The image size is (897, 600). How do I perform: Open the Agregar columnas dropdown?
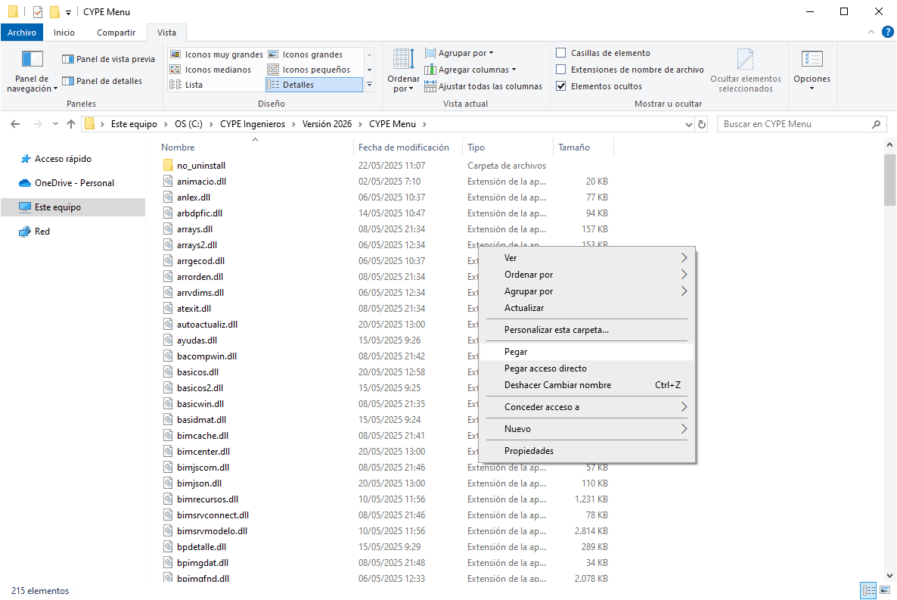coord(476,70)
